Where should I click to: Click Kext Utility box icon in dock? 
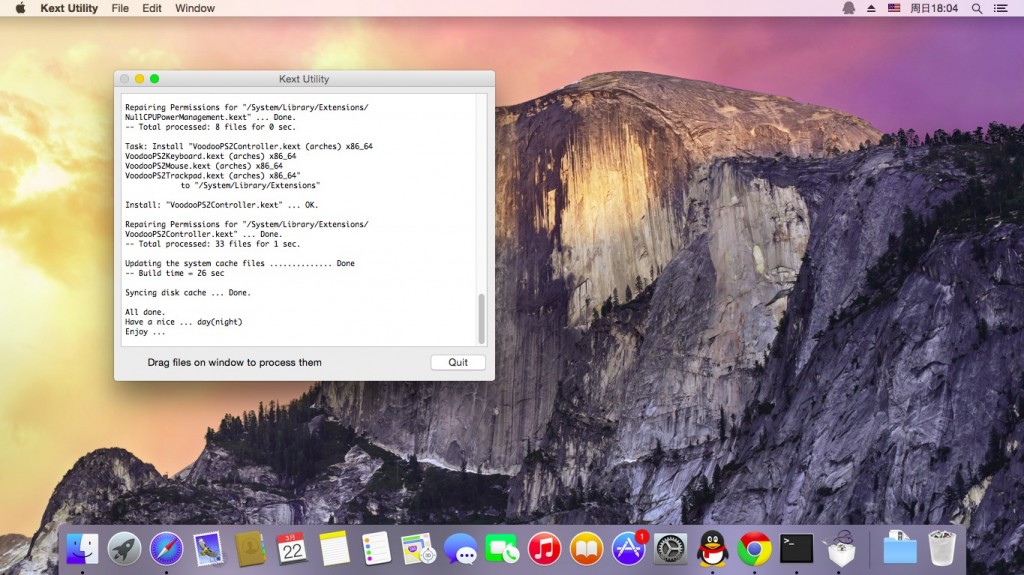click(839, 549)
